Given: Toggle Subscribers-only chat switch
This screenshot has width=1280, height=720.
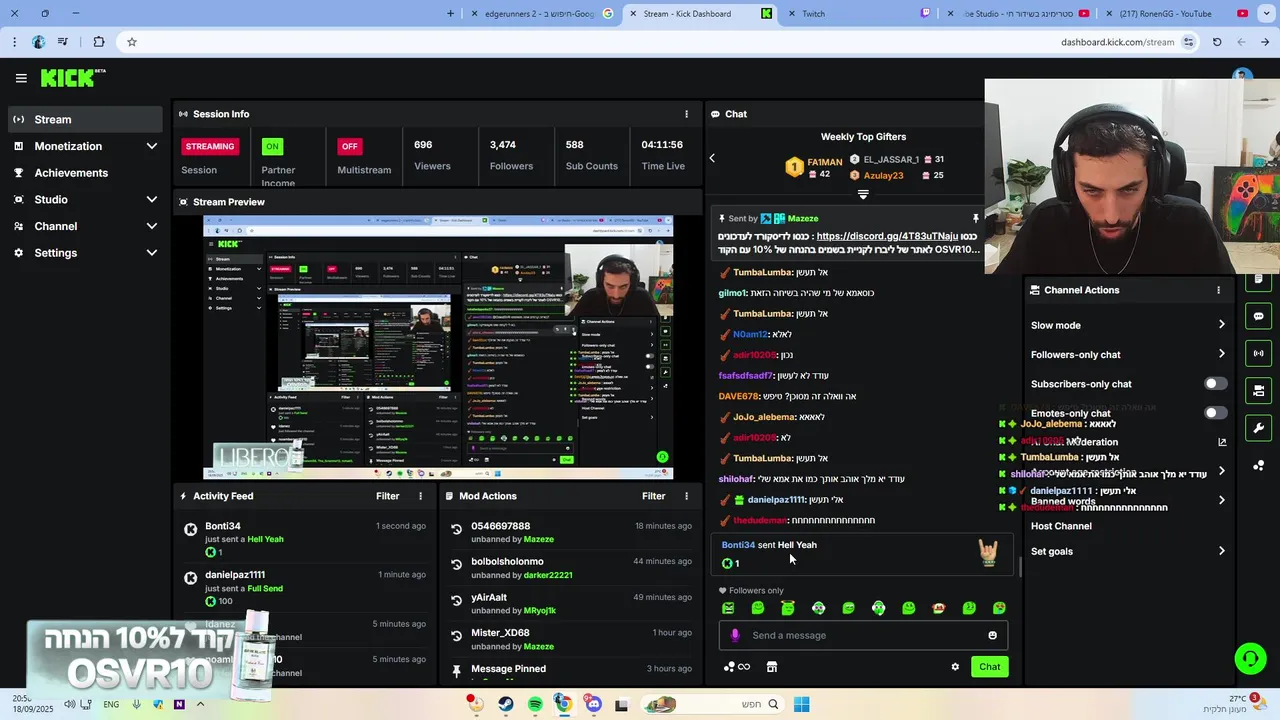Looking at the screenshot, I should pos(1215,384).
